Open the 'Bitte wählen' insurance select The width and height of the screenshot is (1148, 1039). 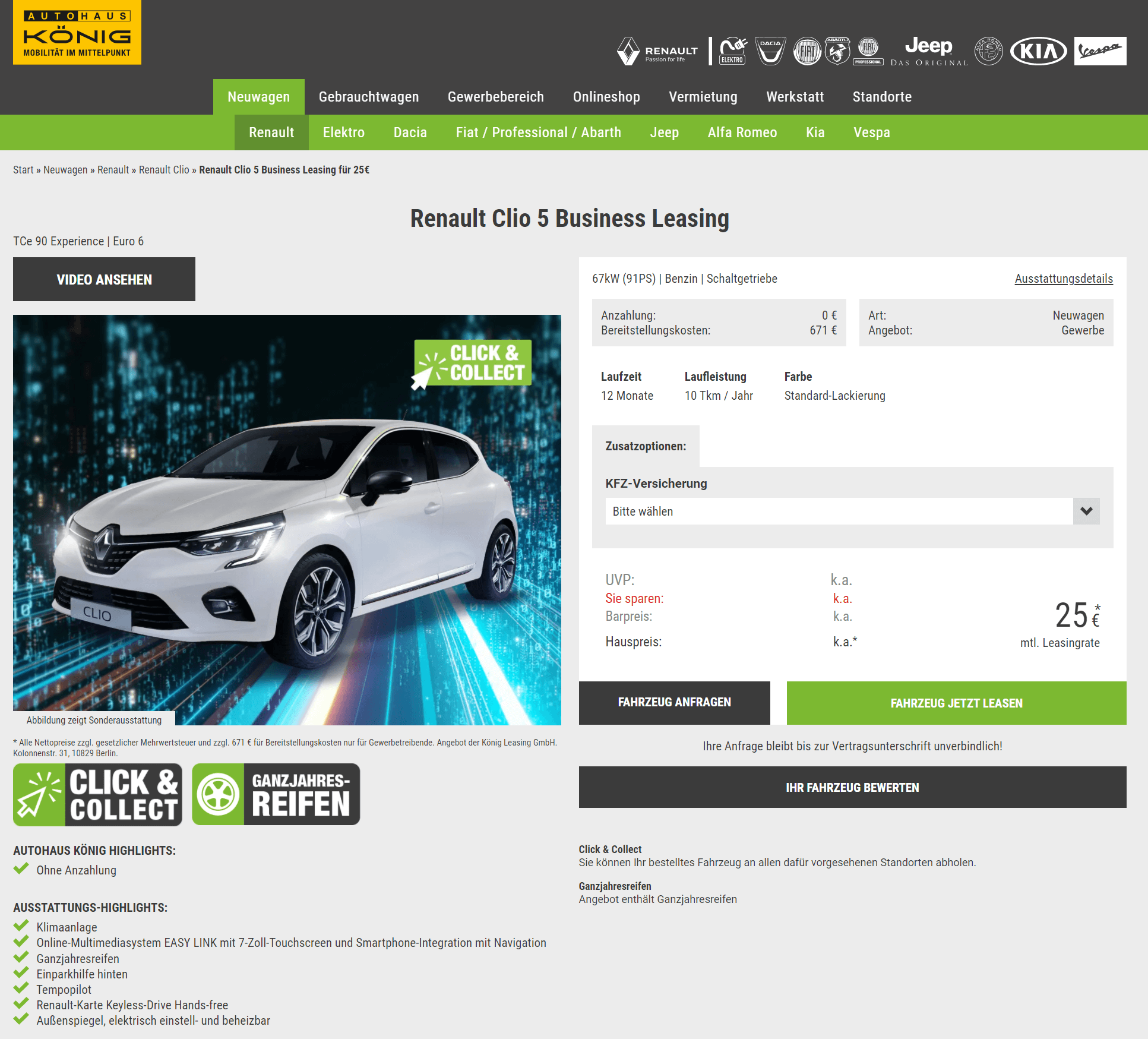[x=852, y=511]
